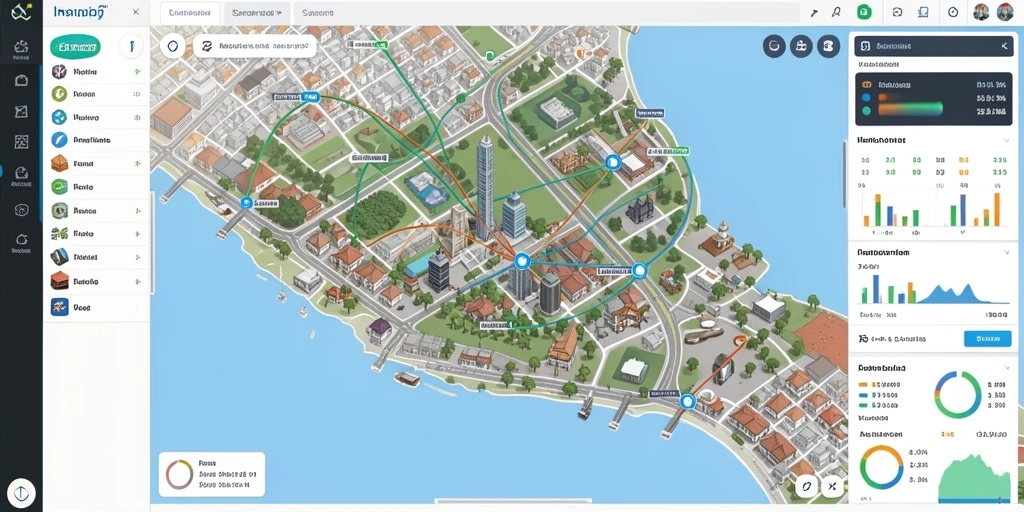Viewport: 1024px width, 512px height.
Task: Switch to the first white tab above the map
Action: tap(189, 12)
